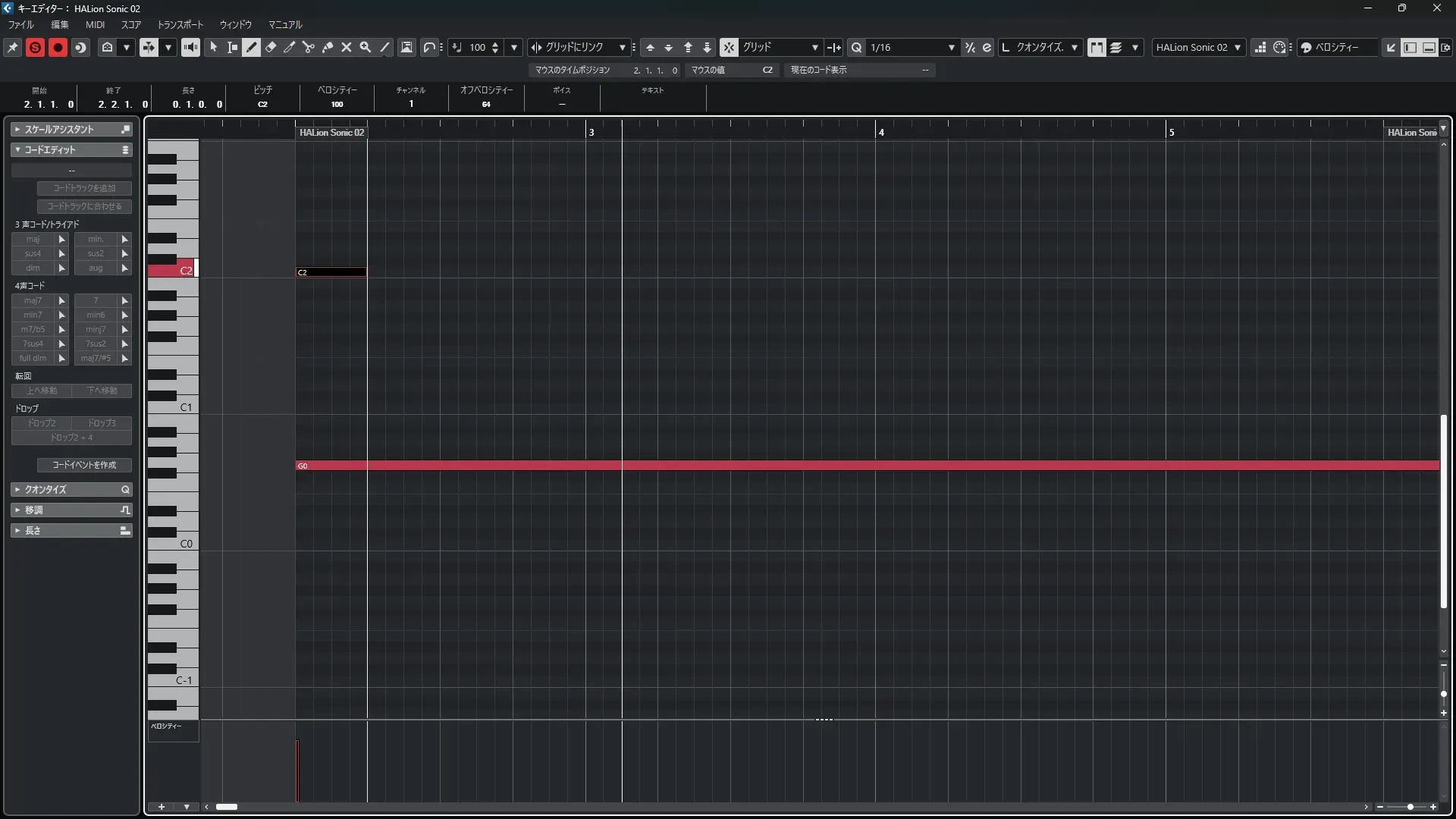1456x819 pixels.
Task: Select the Erase tool
Action: 271,47
